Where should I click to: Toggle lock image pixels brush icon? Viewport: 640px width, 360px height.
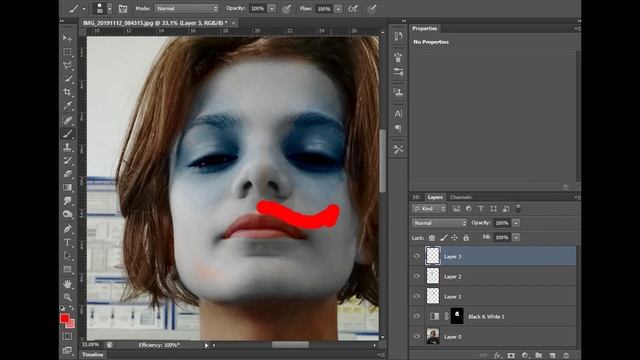tap(443, 238)
